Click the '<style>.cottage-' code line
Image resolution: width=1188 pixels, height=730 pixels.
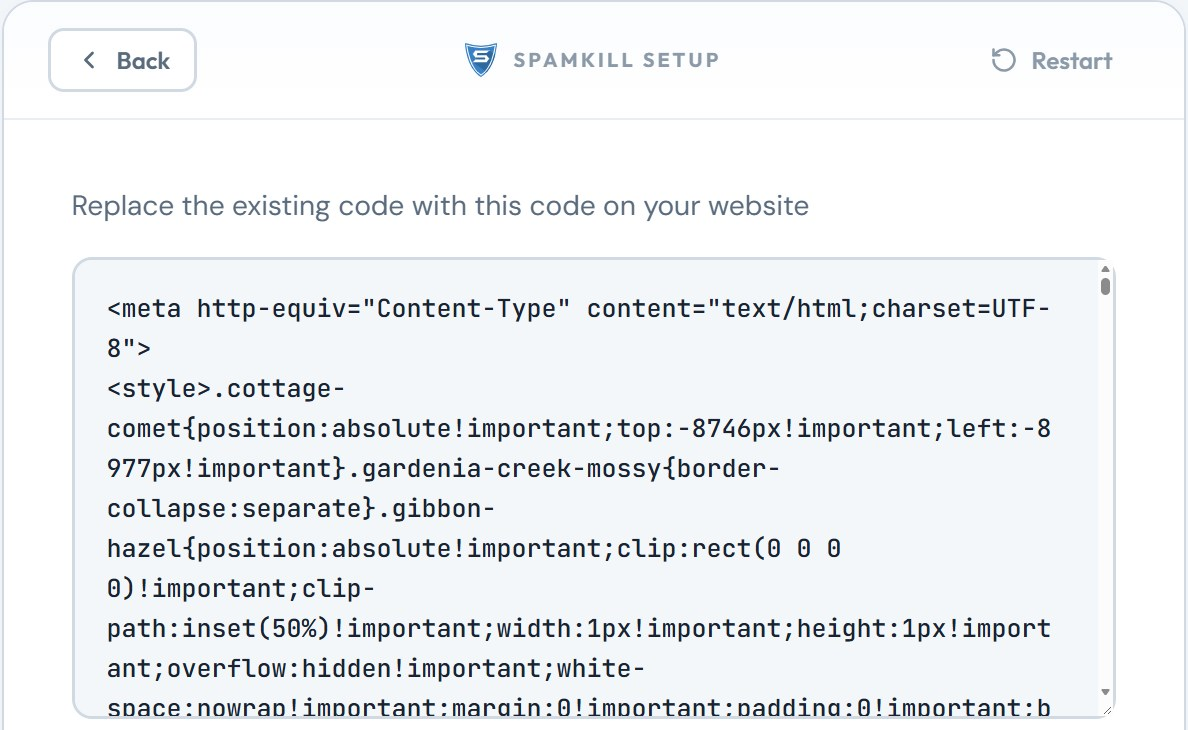click(x=226, y=389)
